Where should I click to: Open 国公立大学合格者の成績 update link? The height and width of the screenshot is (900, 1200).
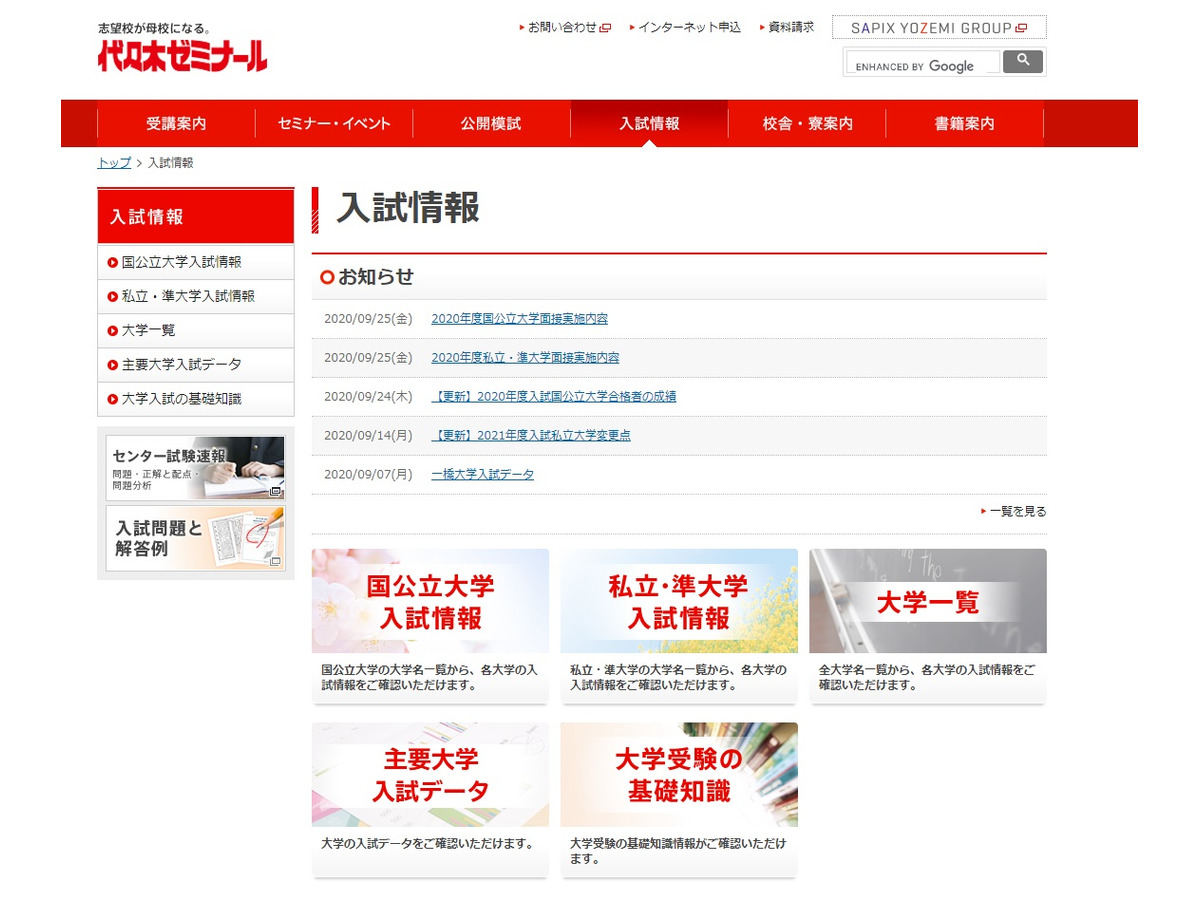tap(554, 396)
